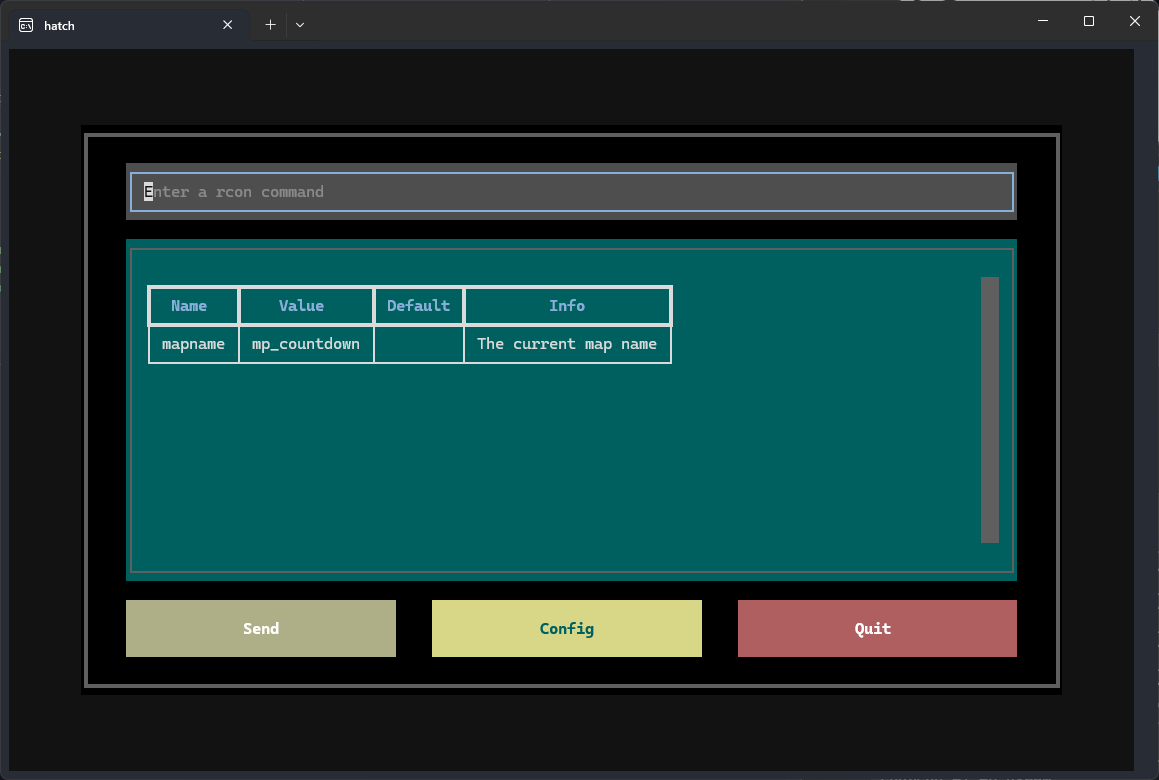1159x780 pixels.
Task: Click the Value column header
Action: pyautogui.click(x=301, y=306)
